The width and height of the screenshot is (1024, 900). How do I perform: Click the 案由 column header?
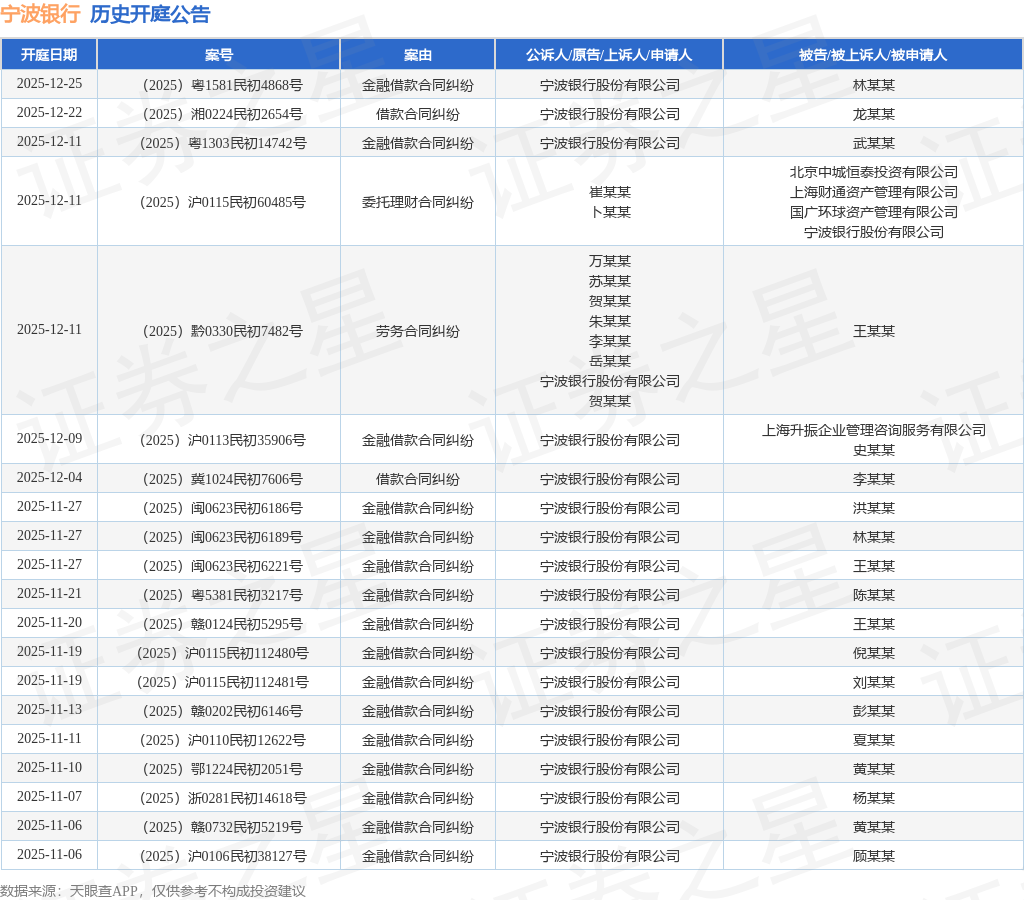point(418,55)
